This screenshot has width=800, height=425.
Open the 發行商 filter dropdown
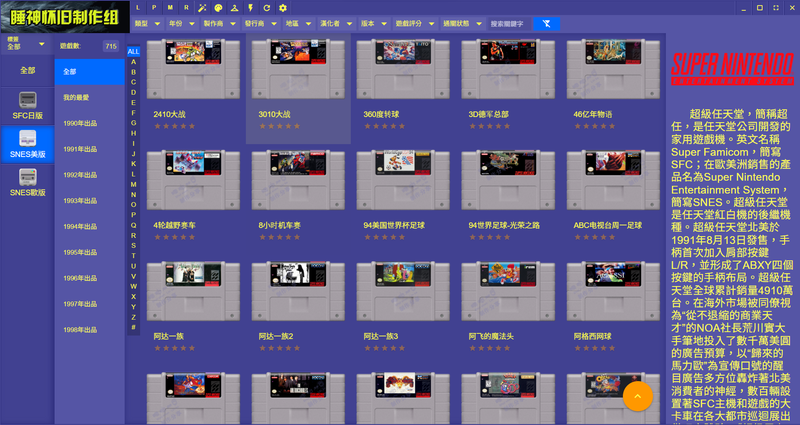coord(260,23)
